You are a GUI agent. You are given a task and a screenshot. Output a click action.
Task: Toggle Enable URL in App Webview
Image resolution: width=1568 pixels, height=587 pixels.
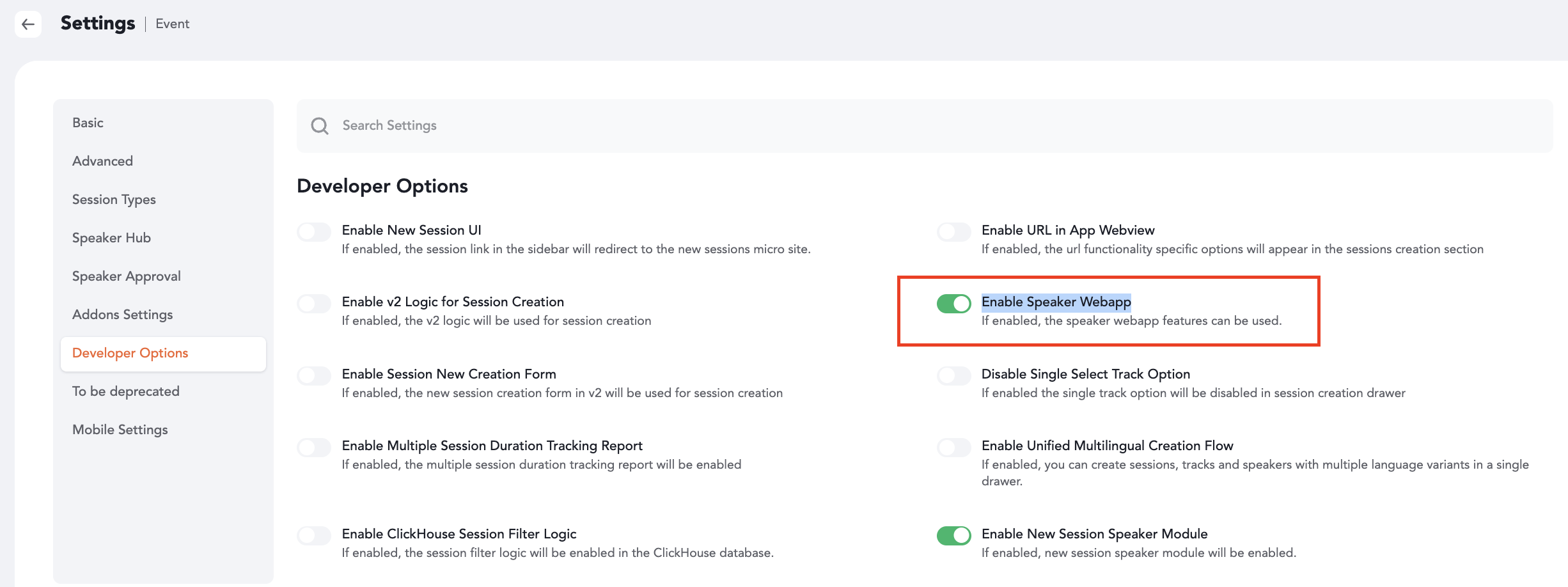pos(953,231)
